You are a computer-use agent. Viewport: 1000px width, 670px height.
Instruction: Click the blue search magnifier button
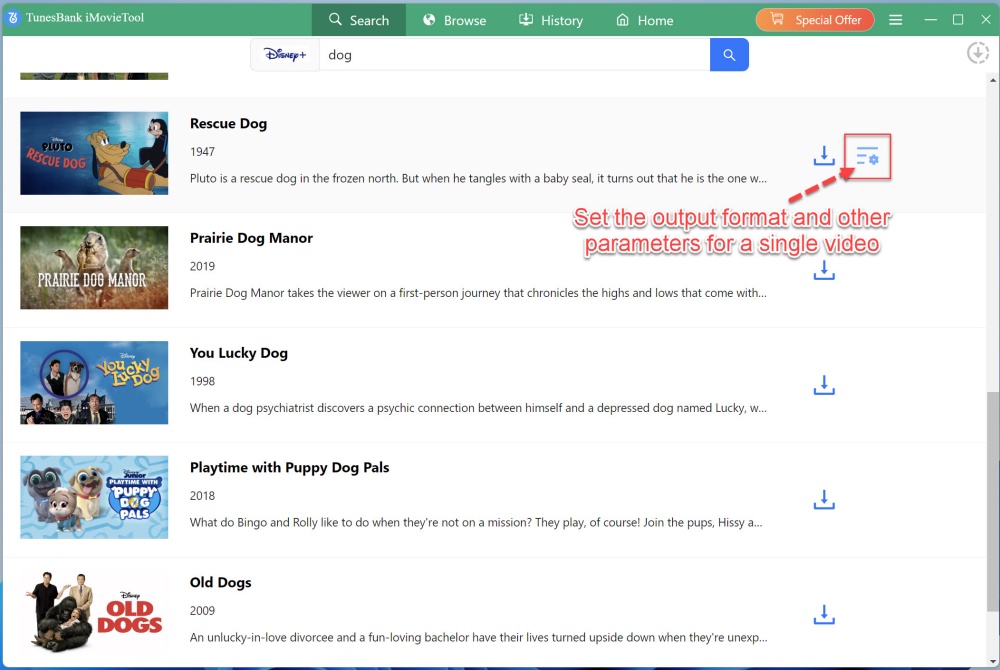(729, 55)
